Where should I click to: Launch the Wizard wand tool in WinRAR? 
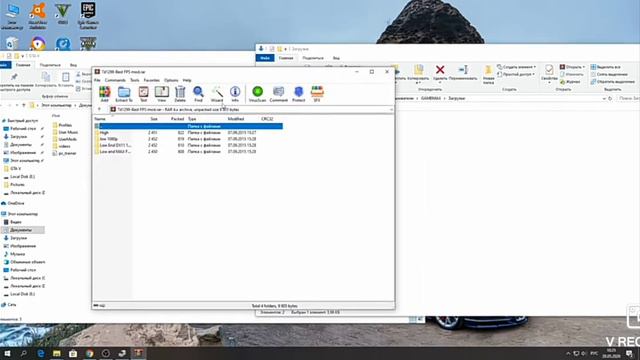217,94
